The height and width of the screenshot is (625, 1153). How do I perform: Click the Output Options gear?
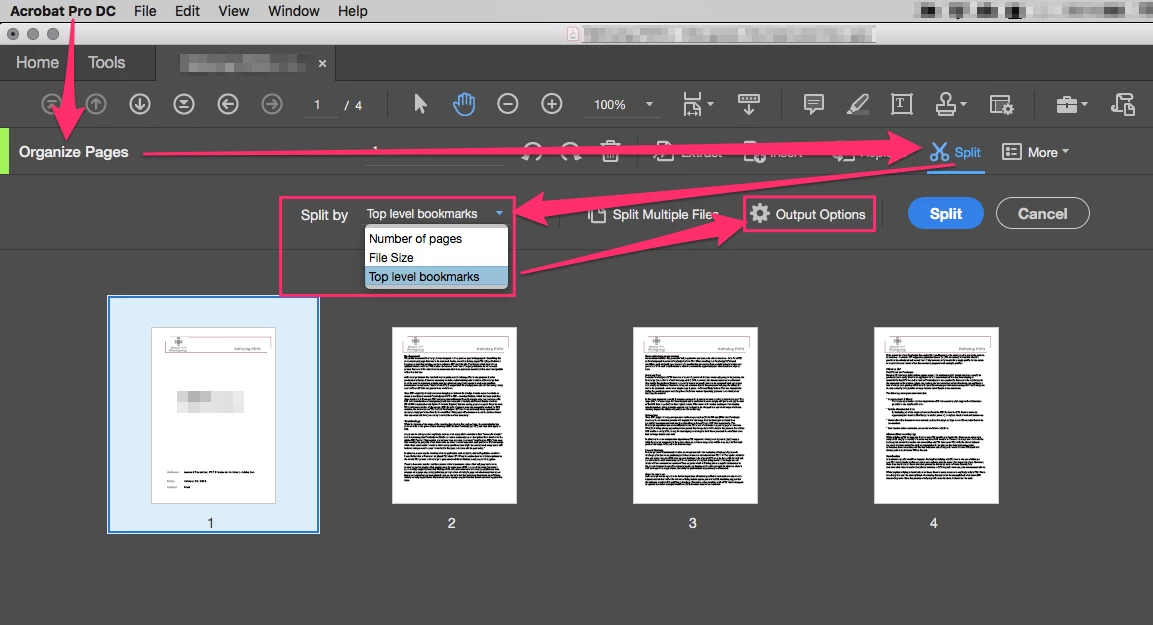(809, 214)
